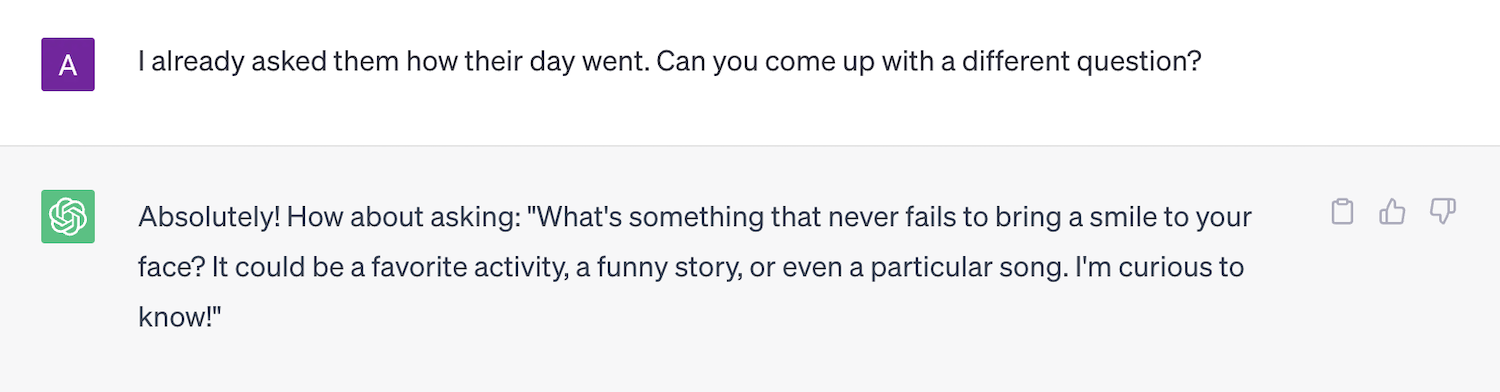Copy the response with the clipboard icon
Viewport: 1500px width, 392px height.
click(x=1342, y=211)
